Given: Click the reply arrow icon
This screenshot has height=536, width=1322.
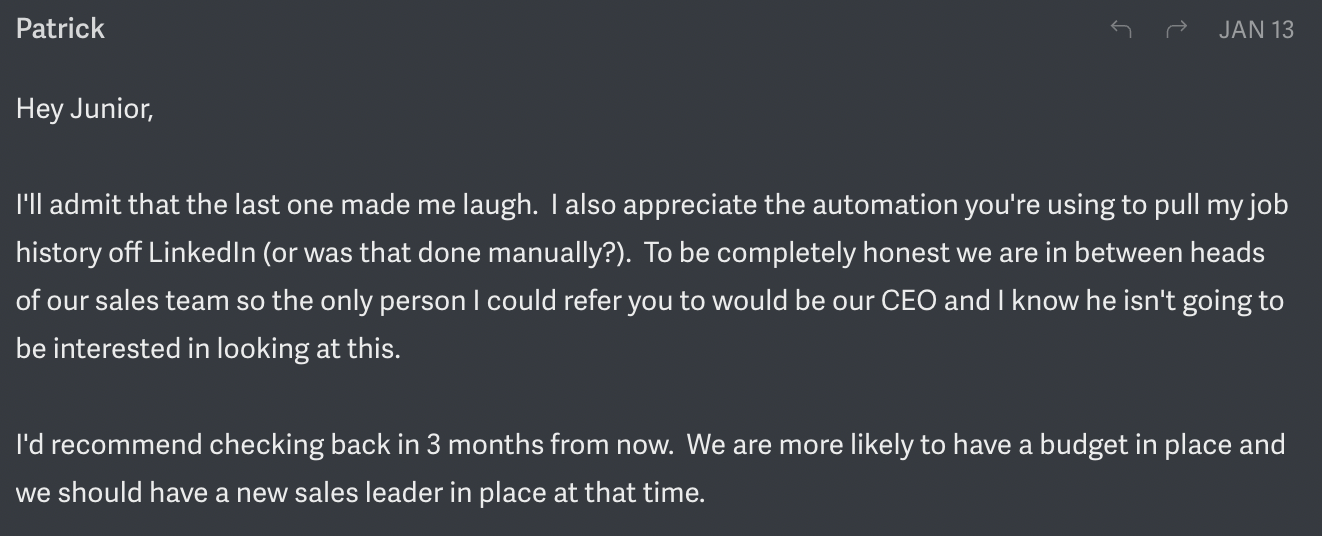Looking at the screenshot, I should click(1121, 30).
